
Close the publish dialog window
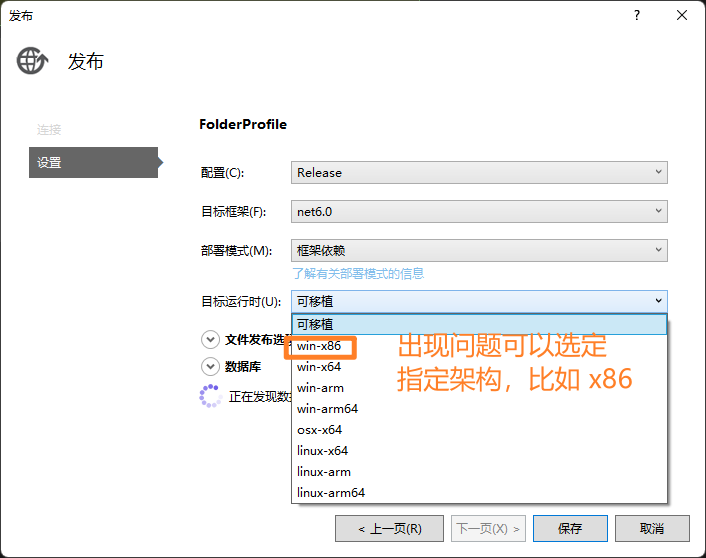pos(682,15)
